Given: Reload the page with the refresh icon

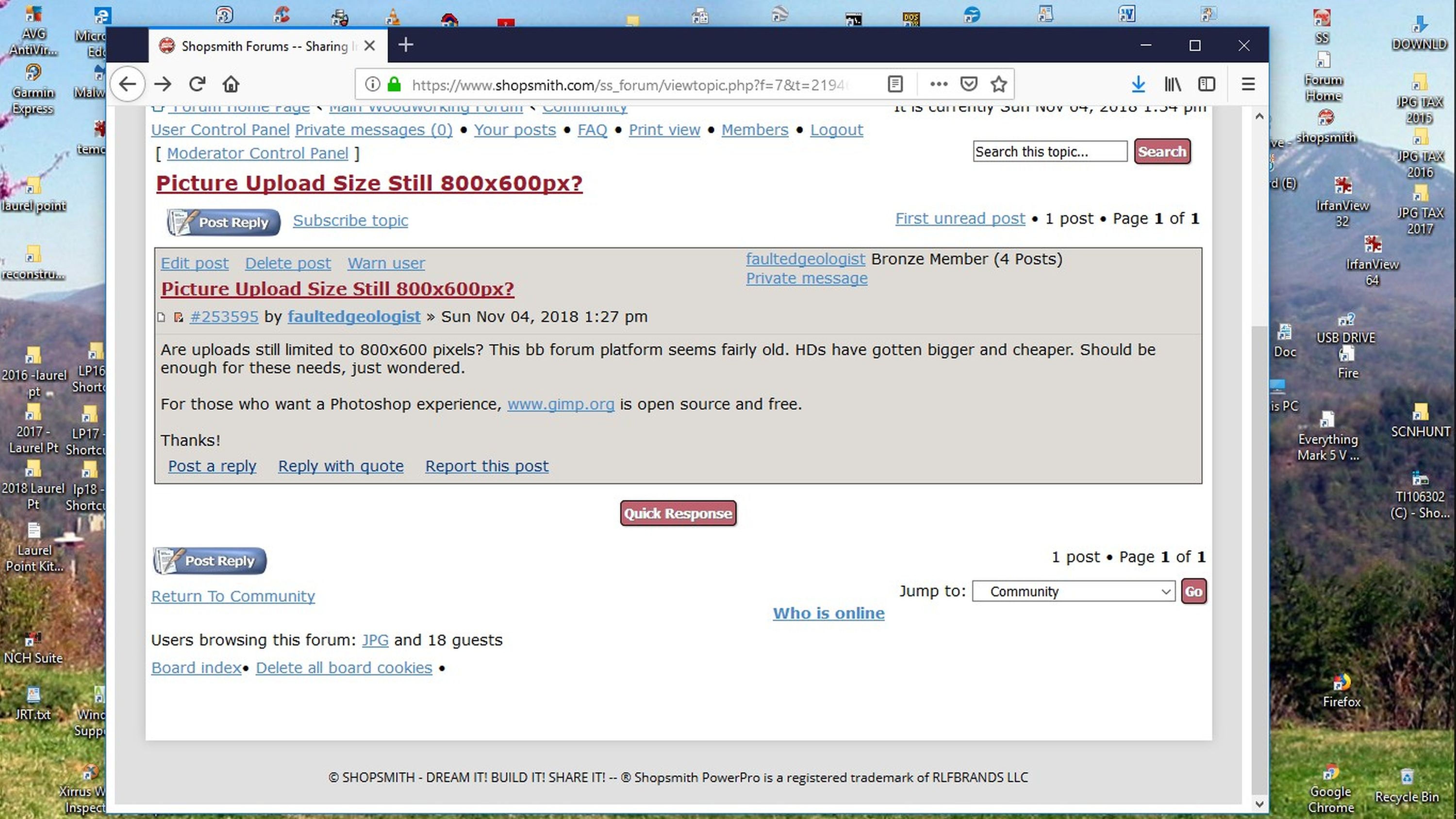Looking at the screenshot, I should 197,84.
